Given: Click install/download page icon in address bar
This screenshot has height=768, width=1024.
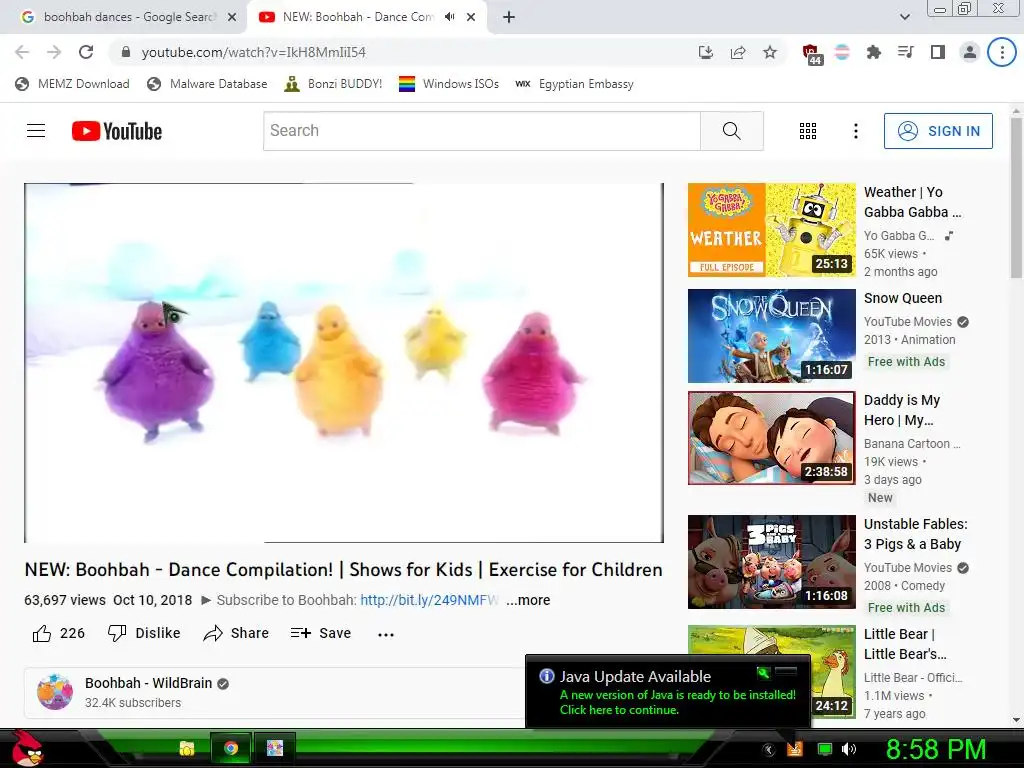Looking at the screenshot, I should coord(705,52).
